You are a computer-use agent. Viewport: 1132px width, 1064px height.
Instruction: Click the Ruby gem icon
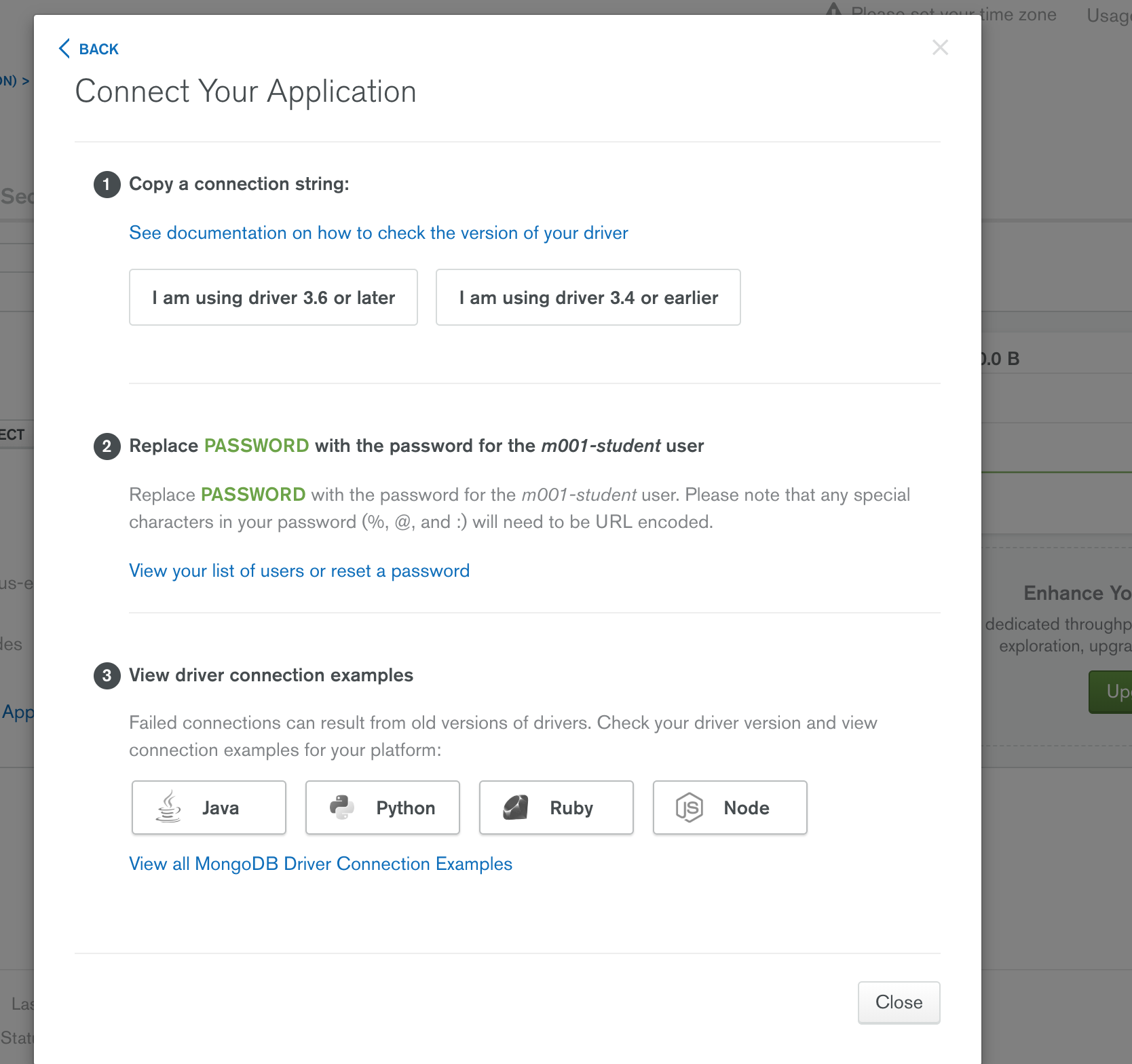(516, 807)
